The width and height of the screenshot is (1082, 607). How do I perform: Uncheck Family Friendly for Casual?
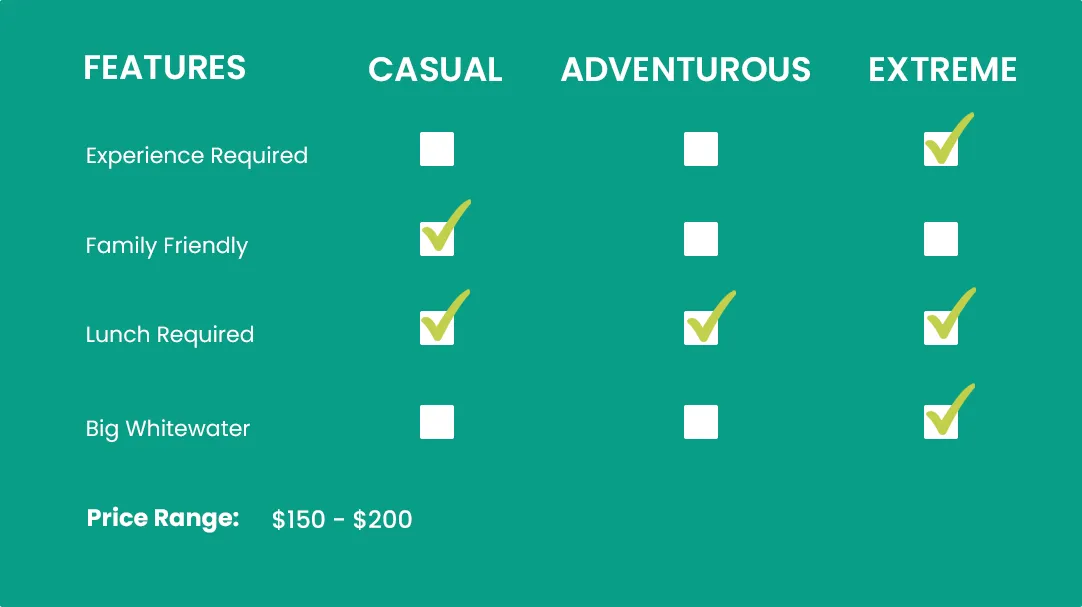[436, 239]
